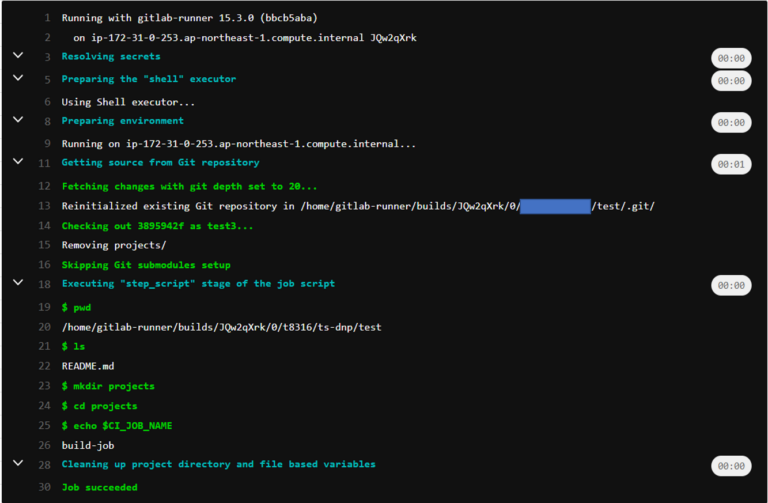Image resolution: width=768 pixels, height=503 pixels.
Task: Click line number 1 link
Action: (46, 18)
